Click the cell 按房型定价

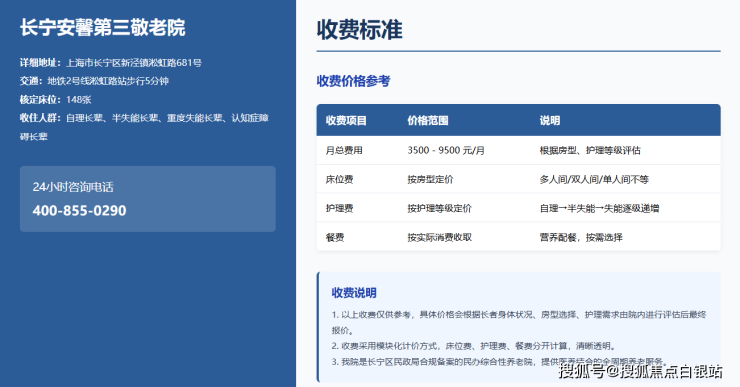pyautogui.click(x=430, y=179)
